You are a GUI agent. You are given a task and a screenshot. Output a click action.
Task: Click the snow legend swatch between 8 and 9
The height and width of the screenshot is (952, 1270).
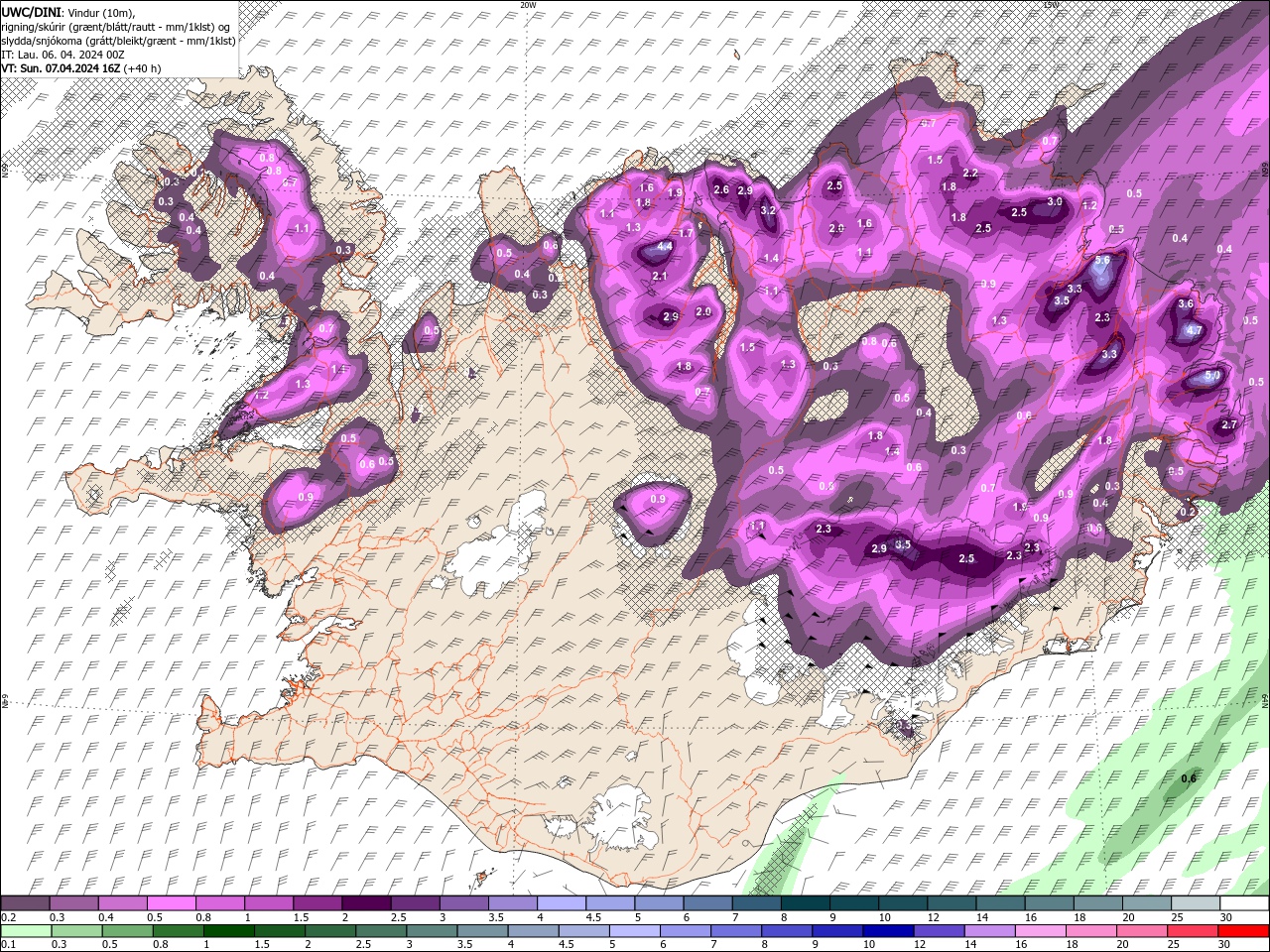pos(806,903)
